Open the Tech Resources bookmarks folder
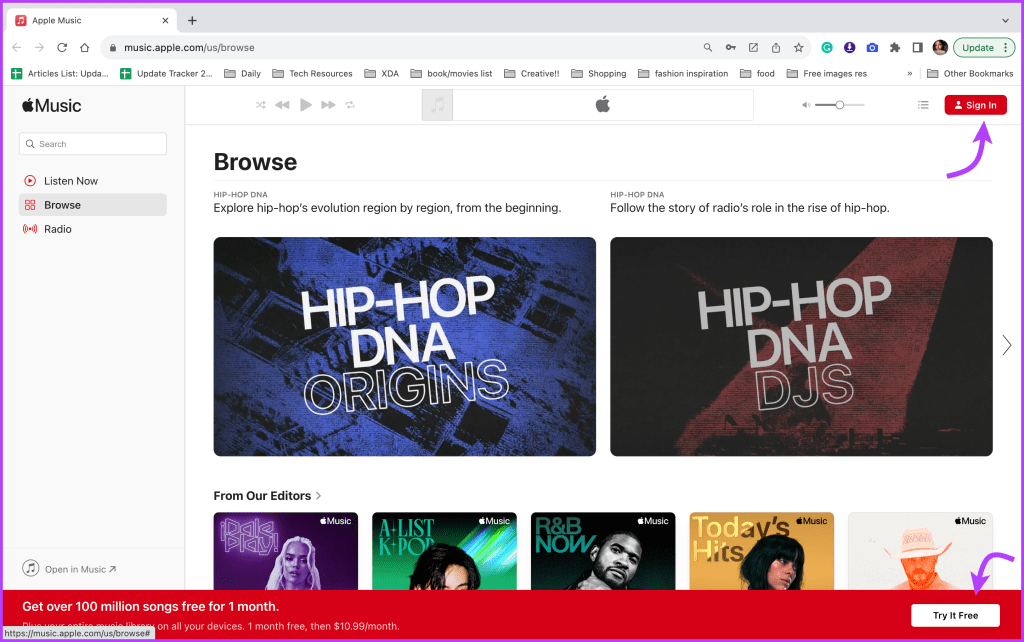The width and height of the screenshot is (1024, 642). tap(312, 73)
